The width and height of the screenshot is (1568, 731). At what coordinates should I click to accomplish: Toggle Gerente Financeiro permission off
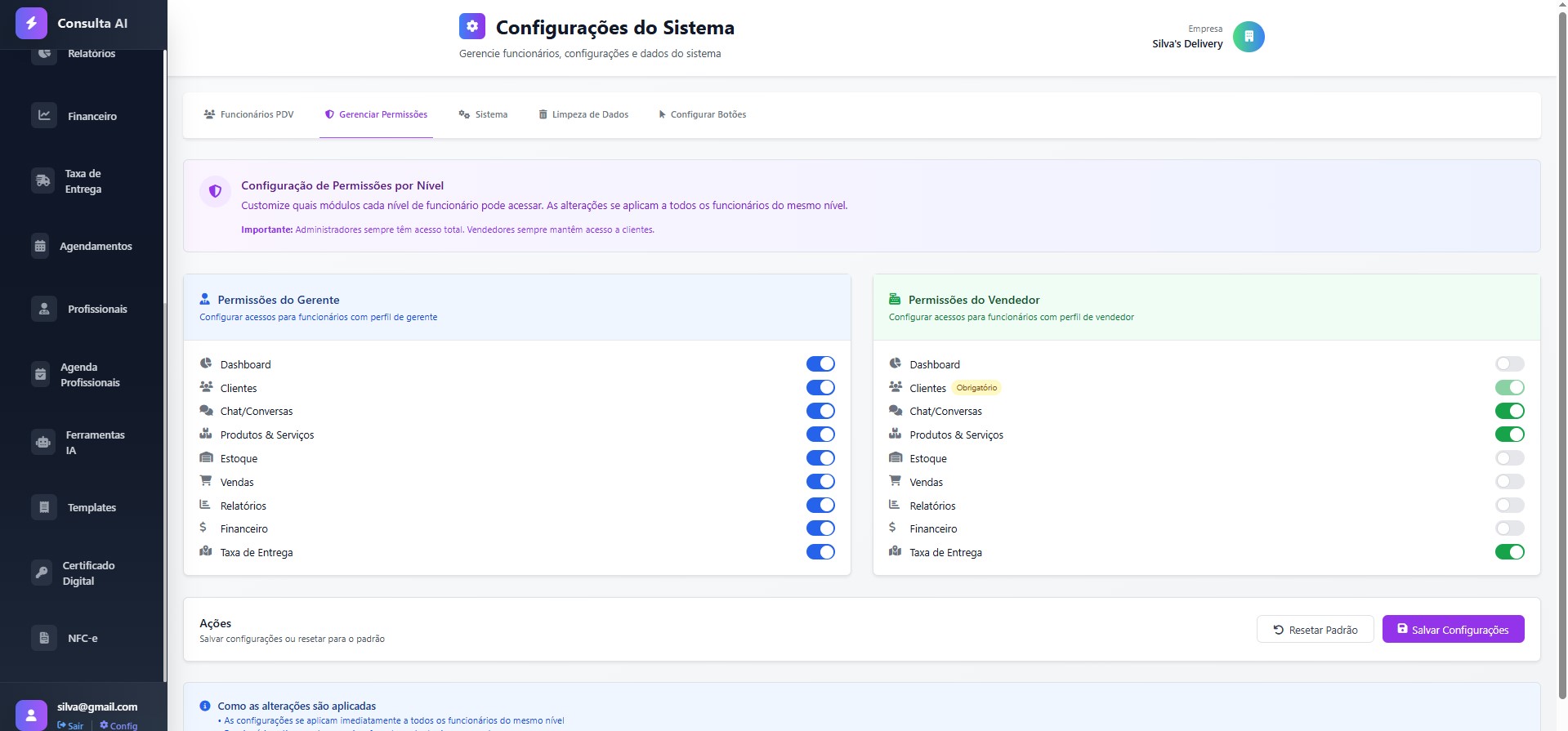820,528
